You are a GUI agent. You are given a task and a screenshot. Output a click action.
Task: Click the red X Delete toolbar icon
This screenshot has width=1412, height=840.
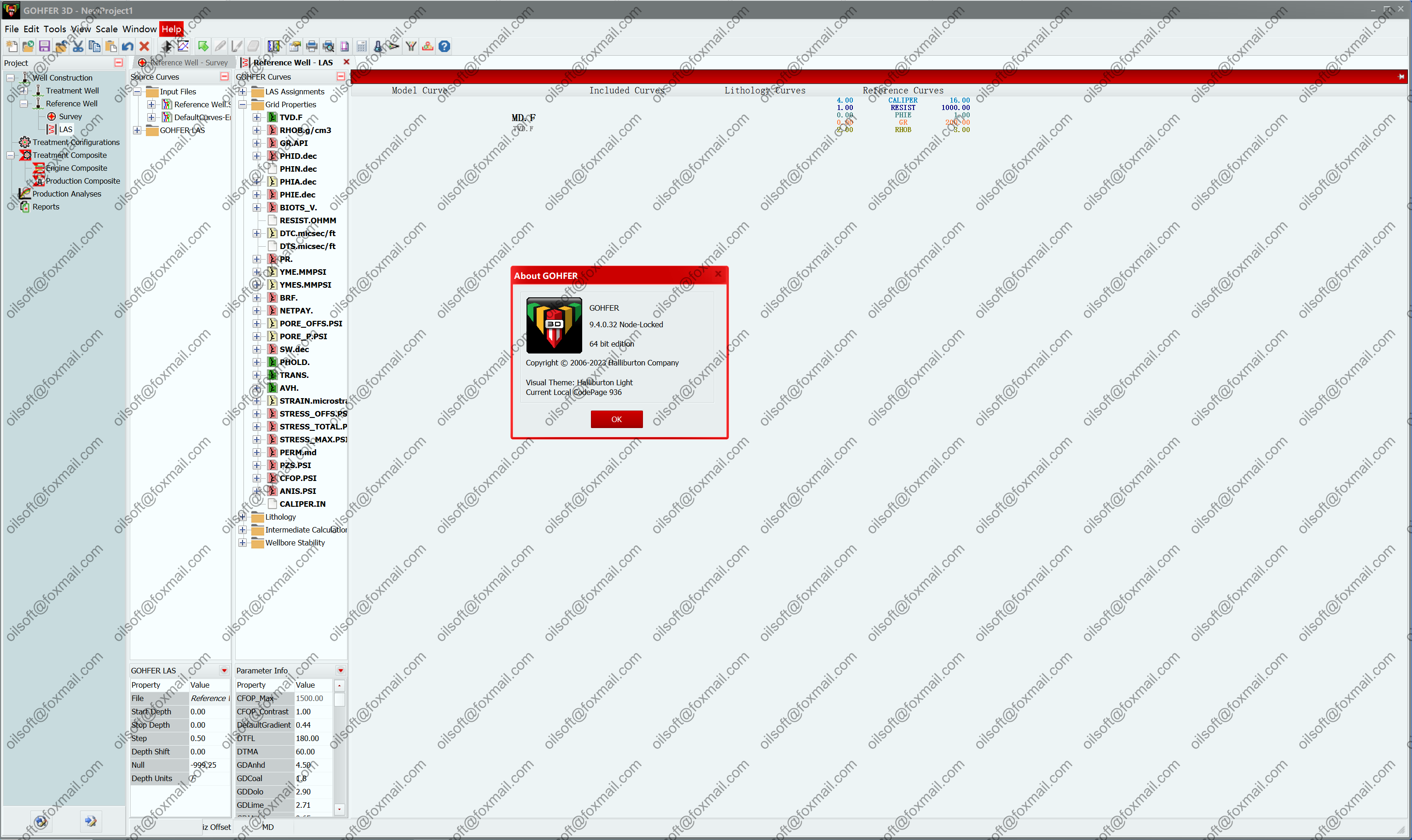coord(145,46)
